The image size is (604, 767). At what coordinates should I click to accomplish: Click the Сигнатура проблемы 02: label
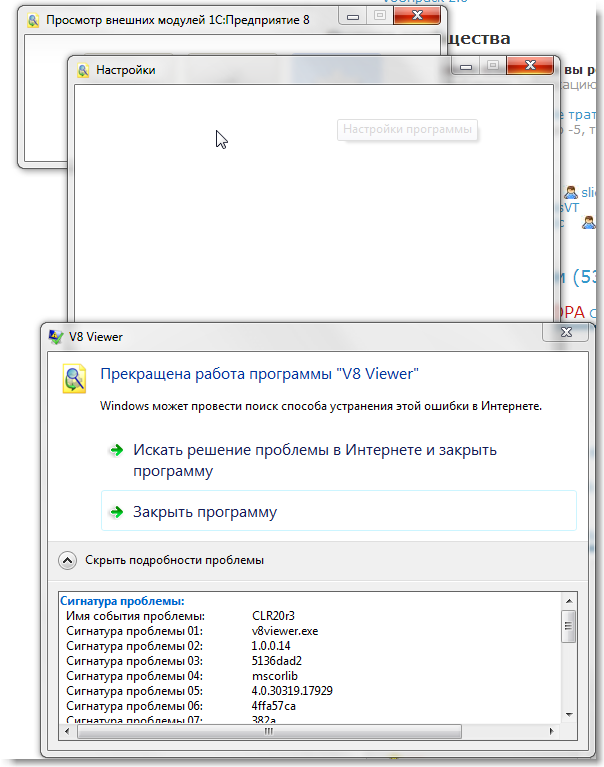[x=134, y=647]
